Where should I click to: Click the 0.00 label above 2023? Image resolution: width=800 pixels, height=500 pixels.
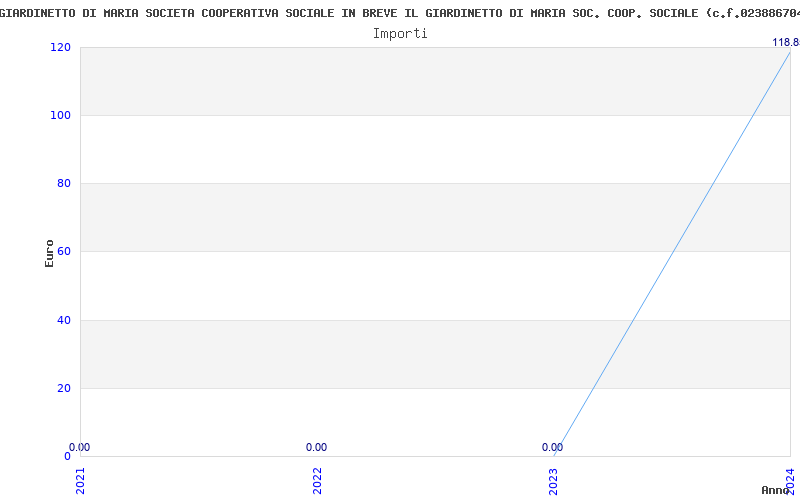553,447
